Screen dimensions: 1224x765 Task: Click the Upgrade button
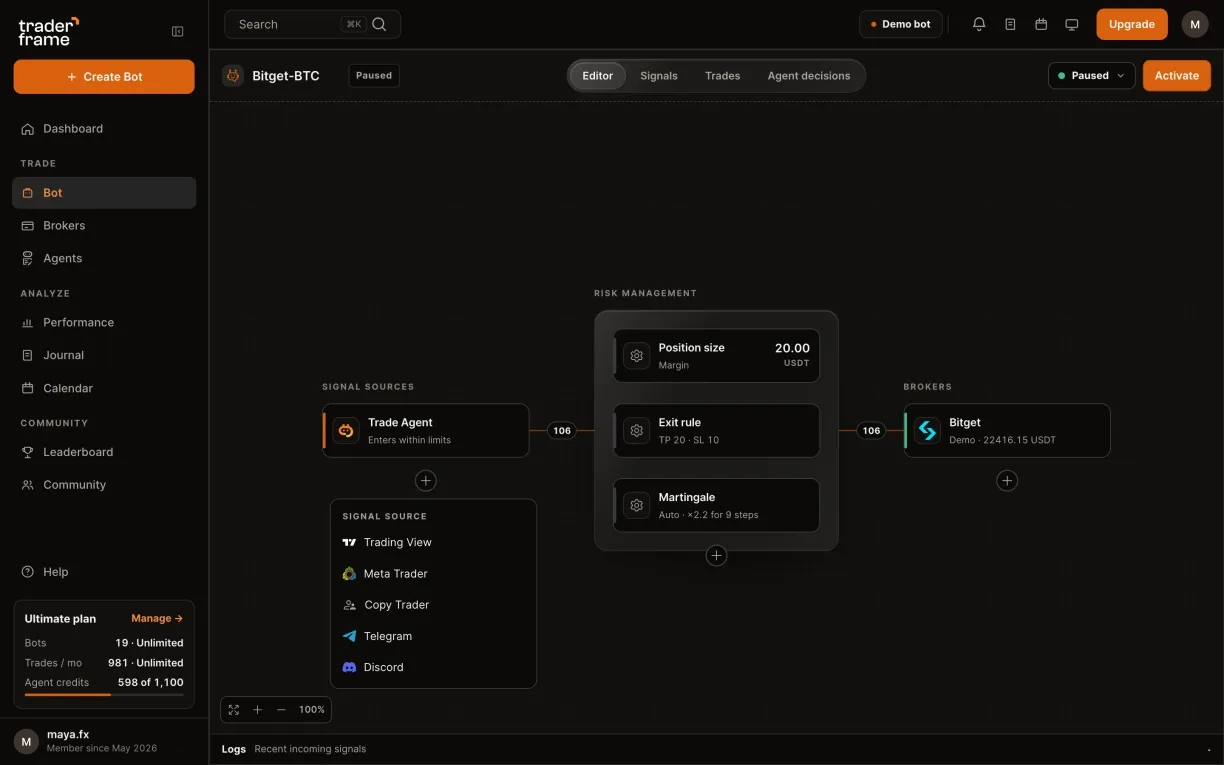click(x=1132, y=24)
